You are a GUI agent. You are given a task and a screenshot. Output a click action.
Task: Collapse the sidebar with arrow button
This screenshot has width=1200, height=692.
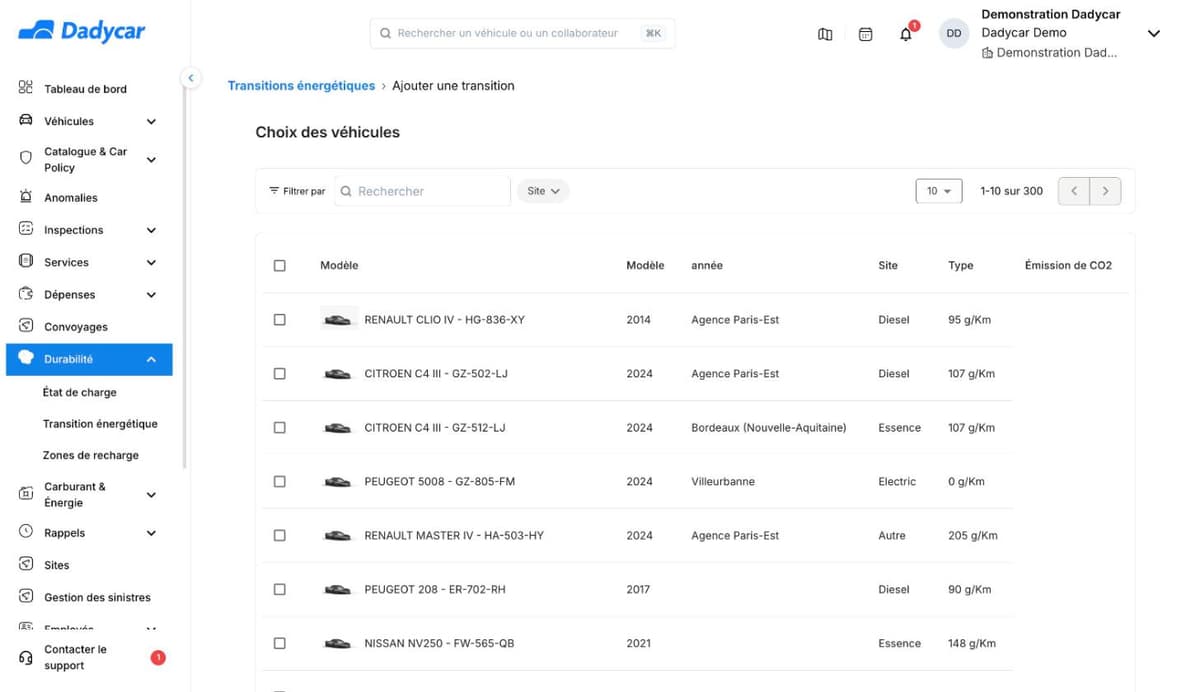(190, 78)
